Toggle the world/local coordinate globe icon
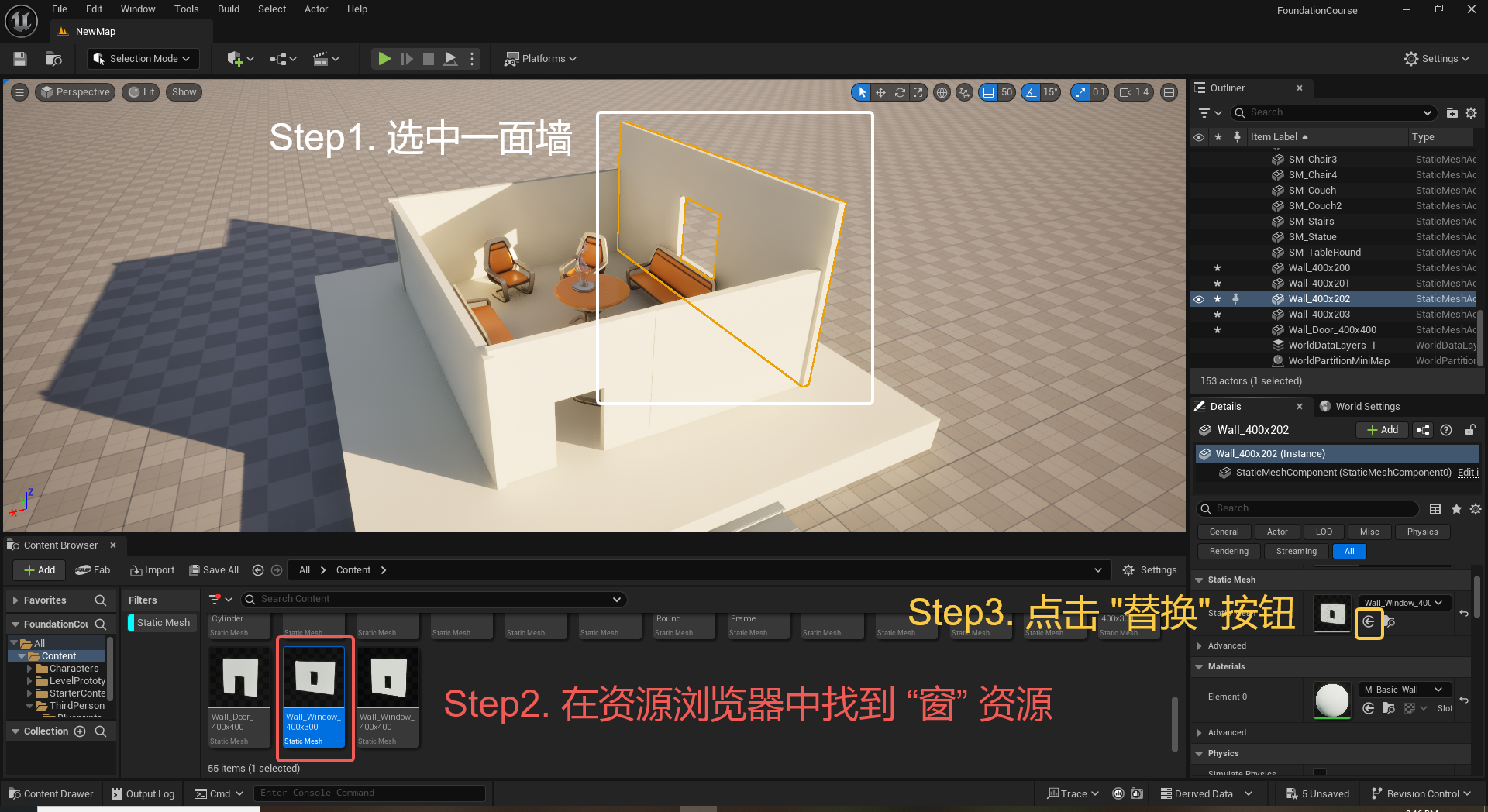Screen dimensions: 1488x812 point(942,92)
